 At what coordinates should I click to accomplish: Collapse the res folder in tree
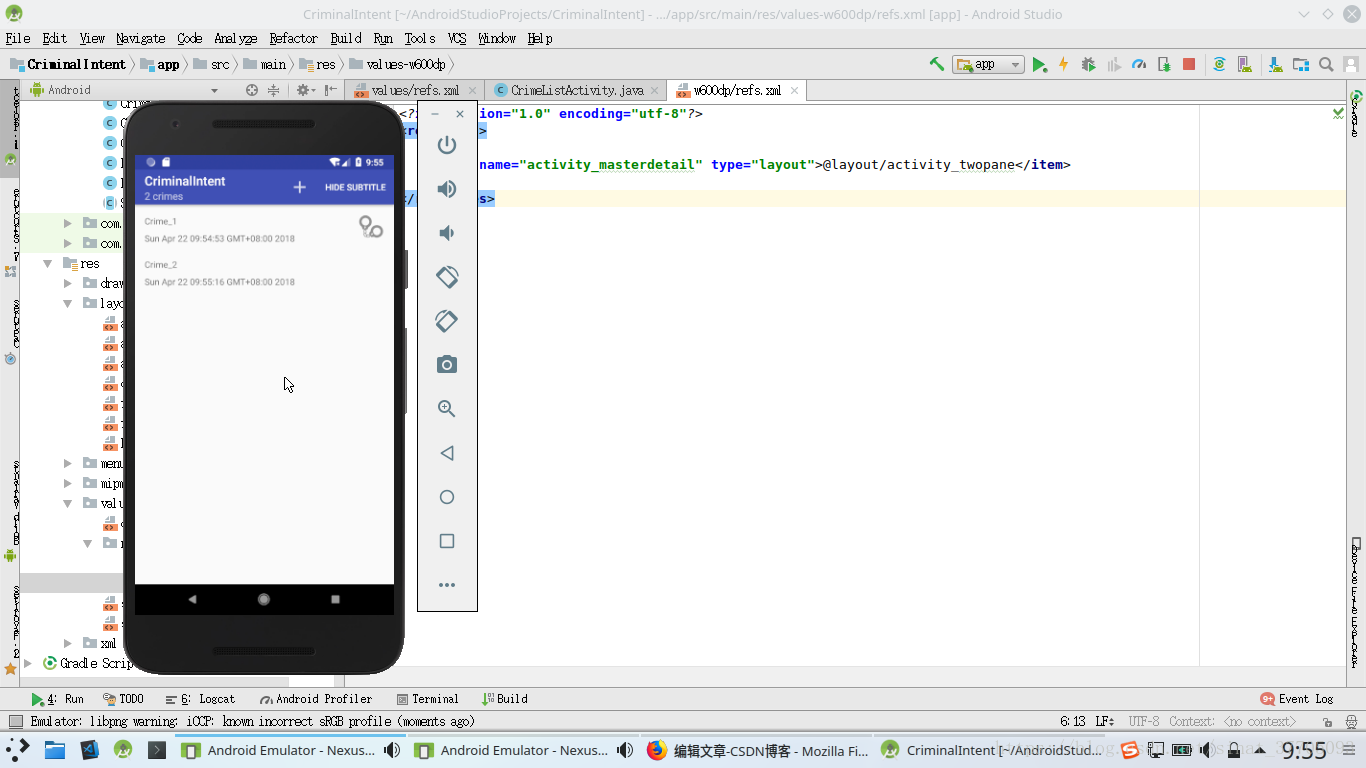click(47, 264)
